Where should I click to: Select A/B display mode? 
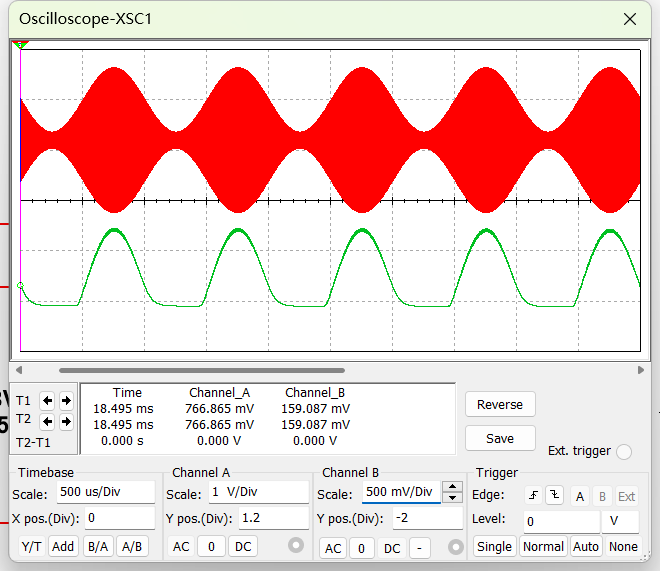point(132,546)
